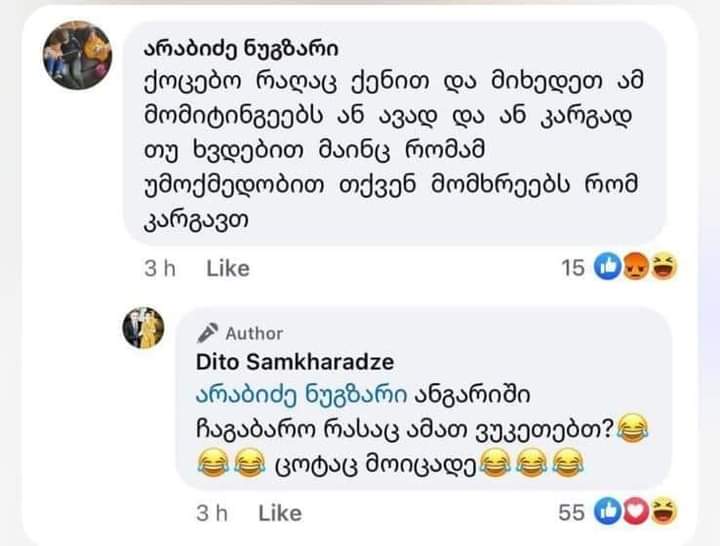The height and width of the screenshot is (546, 720).
Task: Click the Author label text on reply
Action: pos(254,333)
